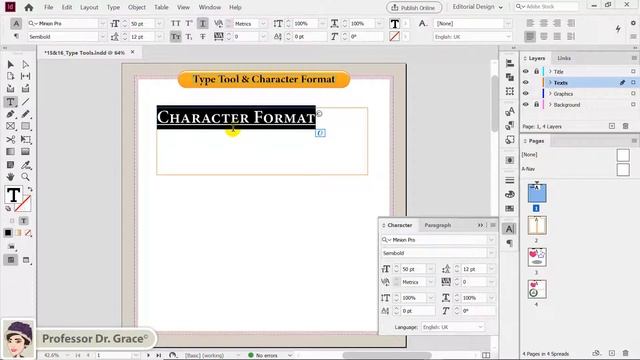Switch to the Links tab
This screenshot has height=360, width=640.
point(564,58)
